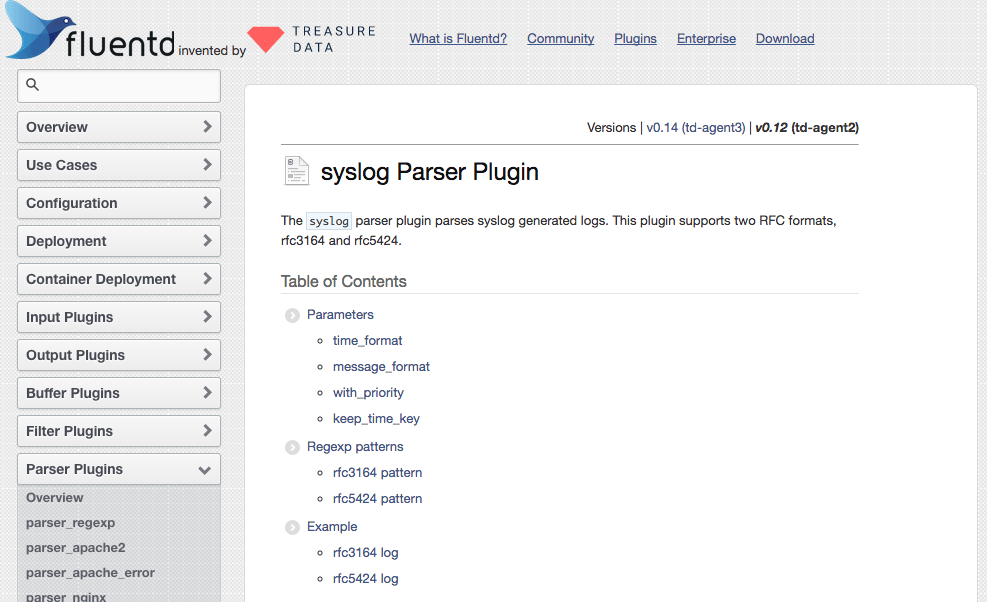Click the arrow bullet next to Regexp patterns

[292, 447]
